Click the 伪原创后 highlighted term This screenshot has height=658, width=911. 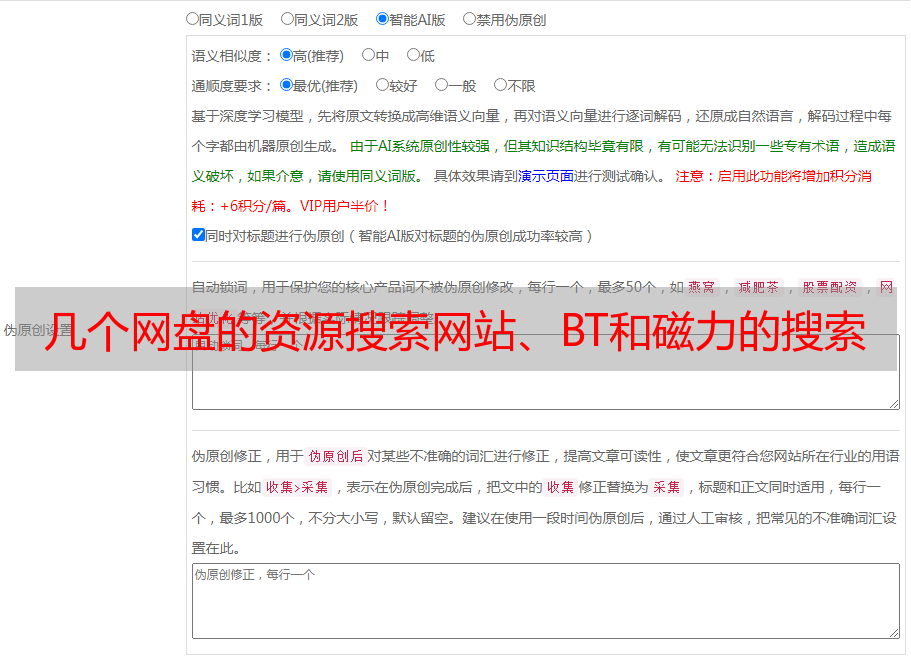pyautogui.click(x=335, y=456)
